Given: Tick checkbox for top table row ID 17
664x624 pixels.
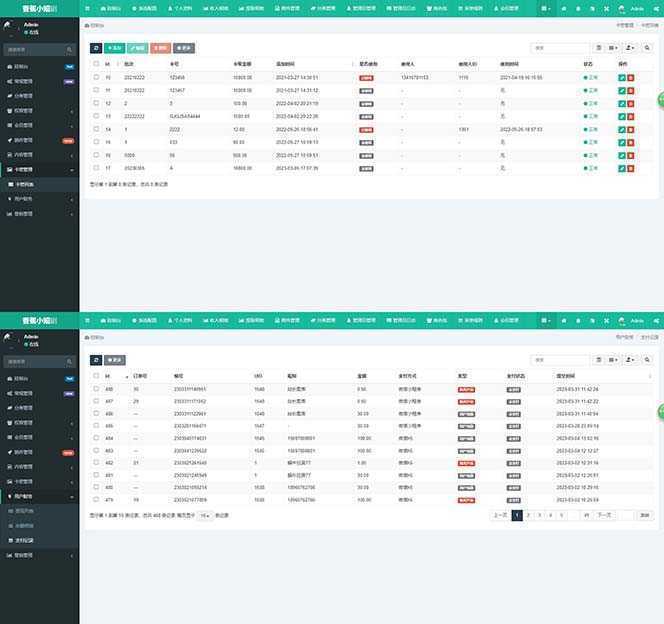Looking at the screenshot, I should pos(96,168).
